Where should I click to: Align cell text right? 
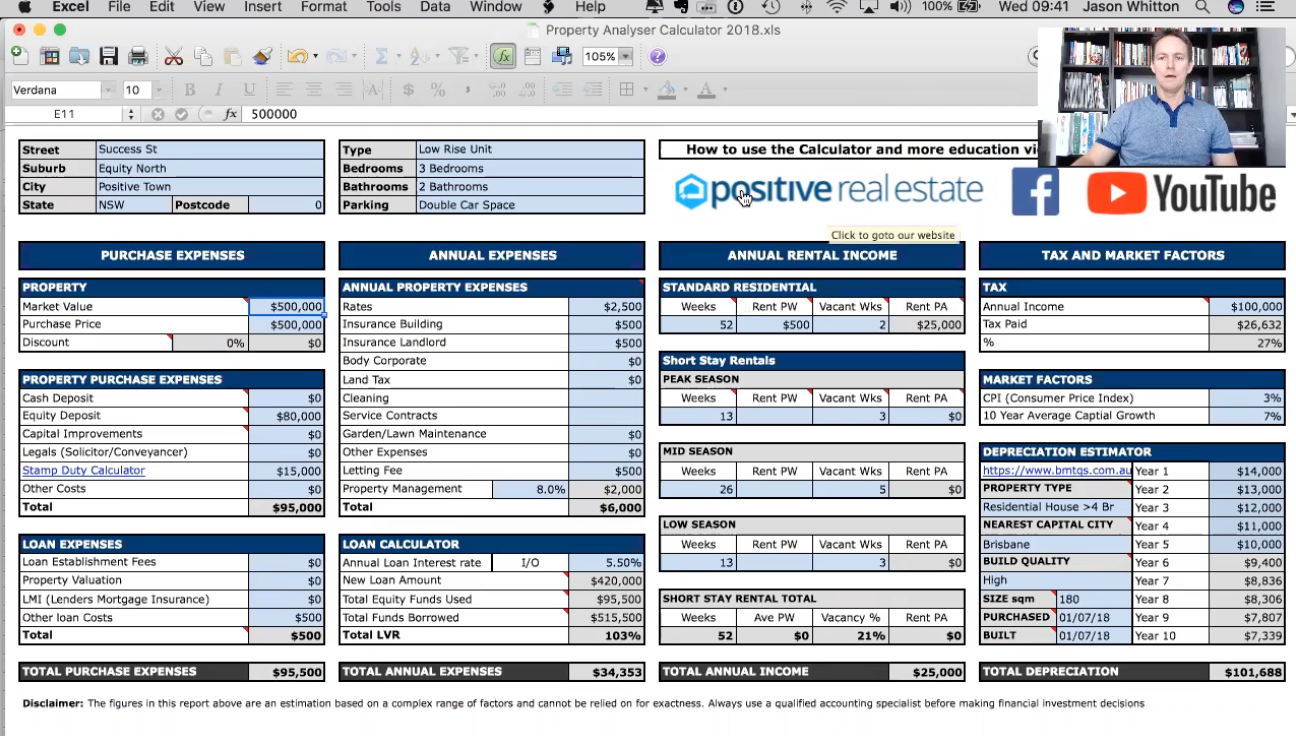pyautogui.click(x=344, y=90)
